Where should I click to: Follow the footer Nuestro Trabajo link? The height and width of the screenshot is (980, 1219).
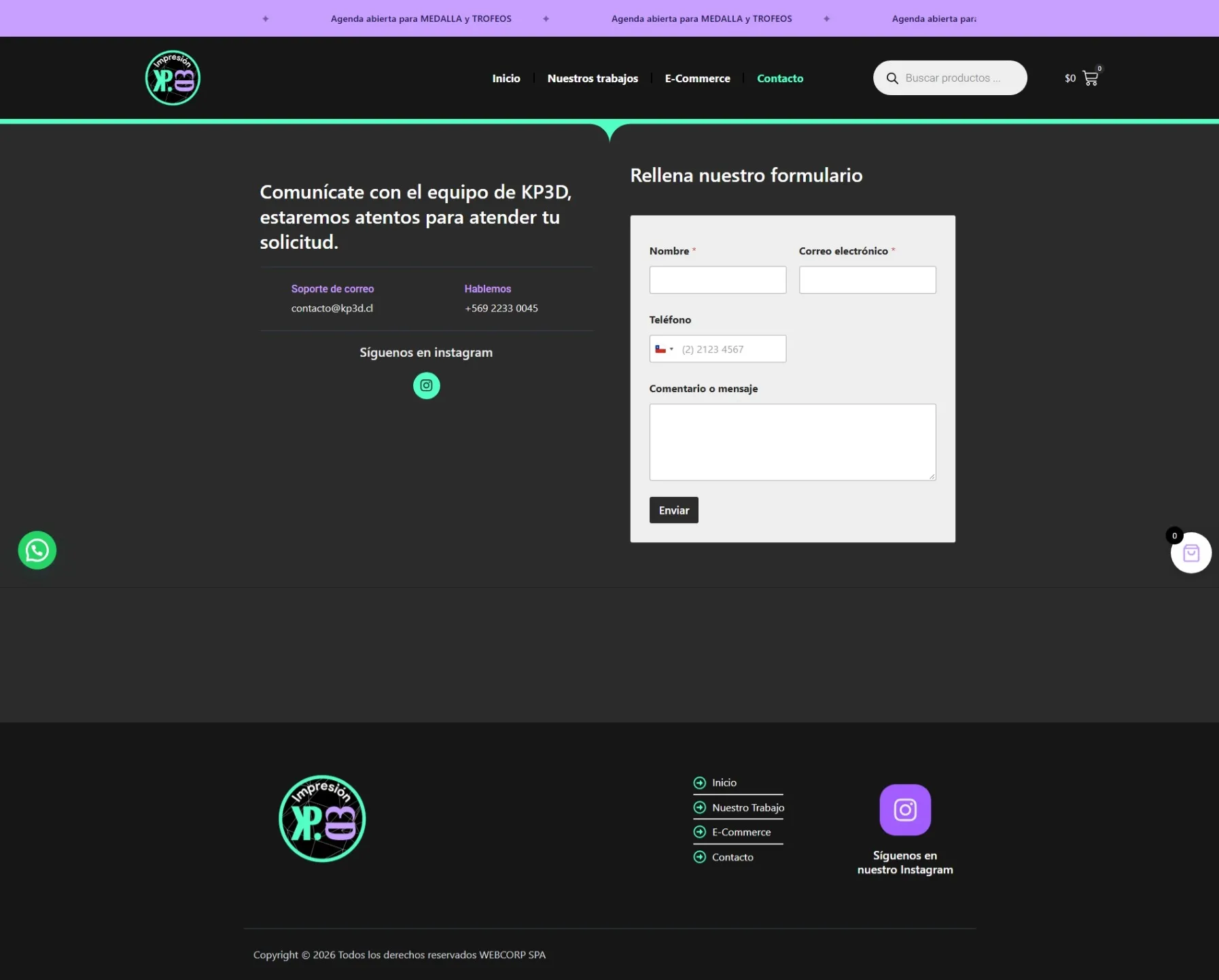tap(748, 807)
